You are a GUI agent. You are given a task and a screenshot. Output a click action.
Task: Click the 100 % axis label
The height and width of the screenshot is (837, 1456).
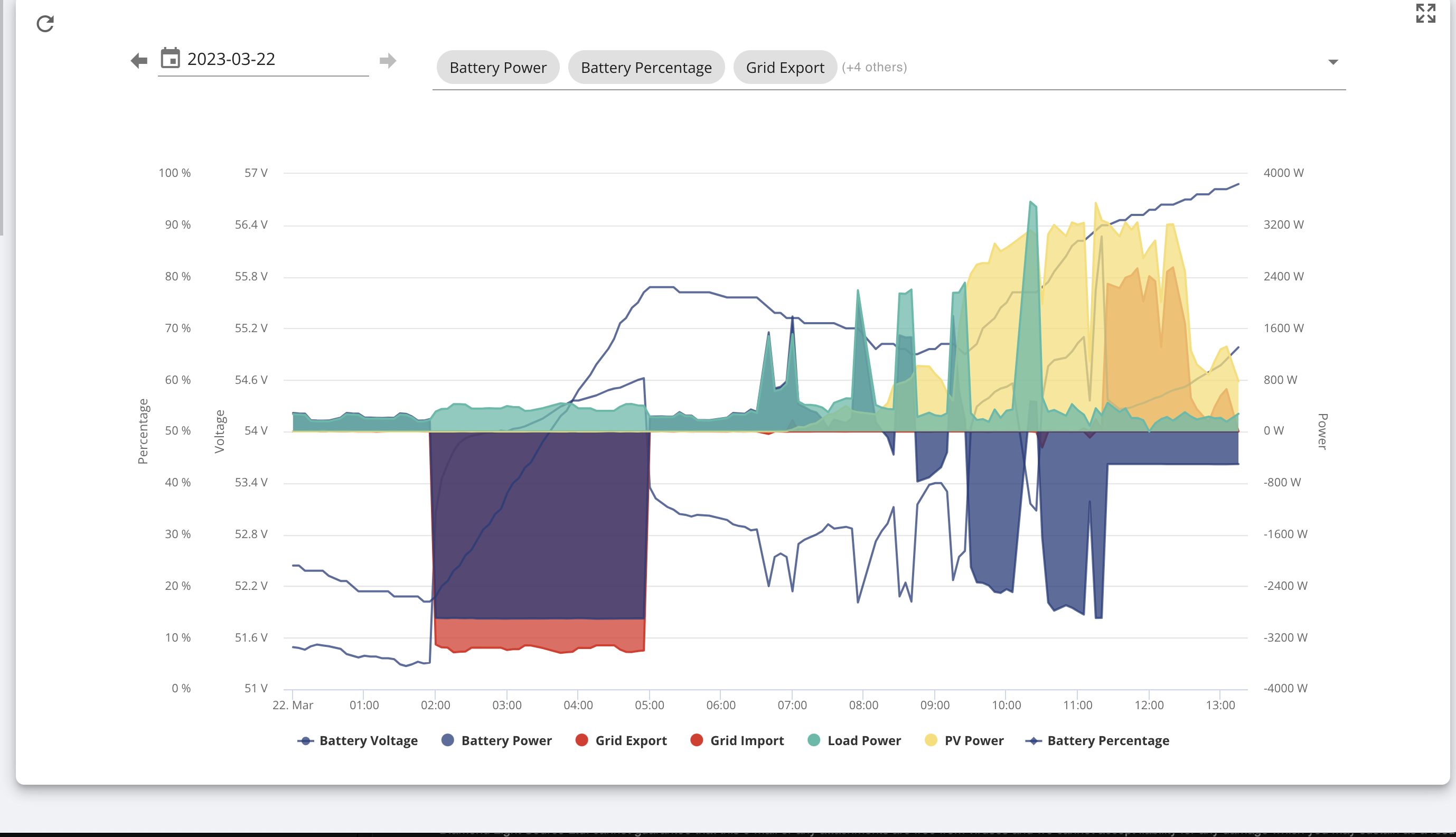tap(175, 173)
